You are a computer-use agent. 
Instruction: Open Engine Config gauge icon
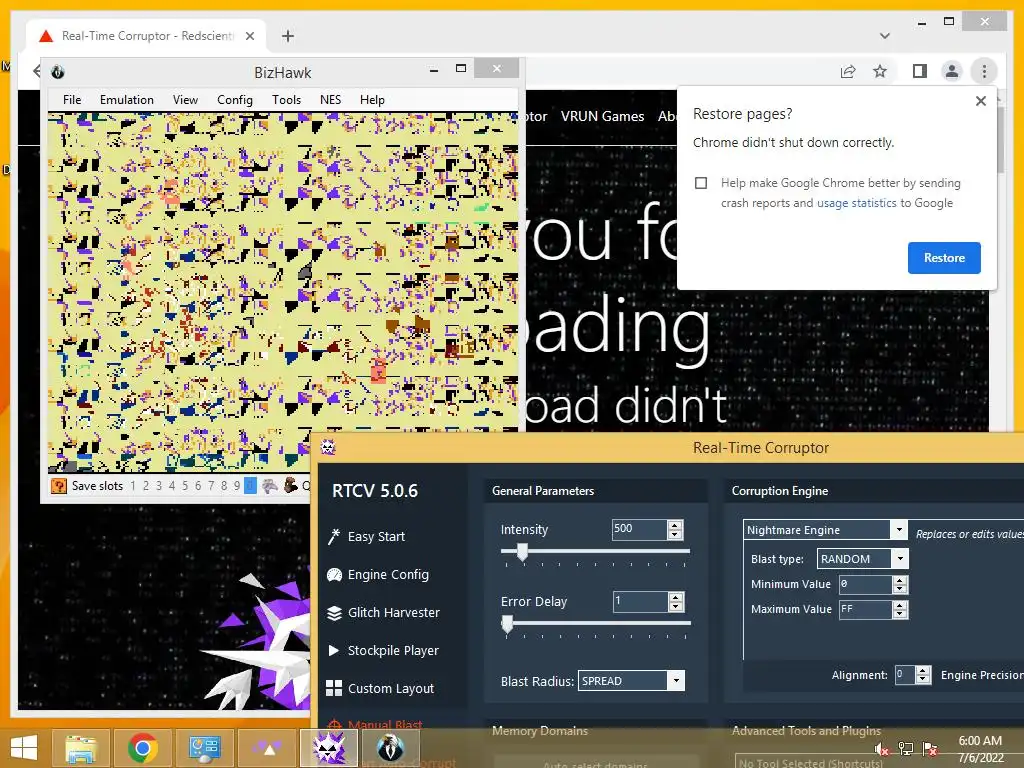point(334,575)
